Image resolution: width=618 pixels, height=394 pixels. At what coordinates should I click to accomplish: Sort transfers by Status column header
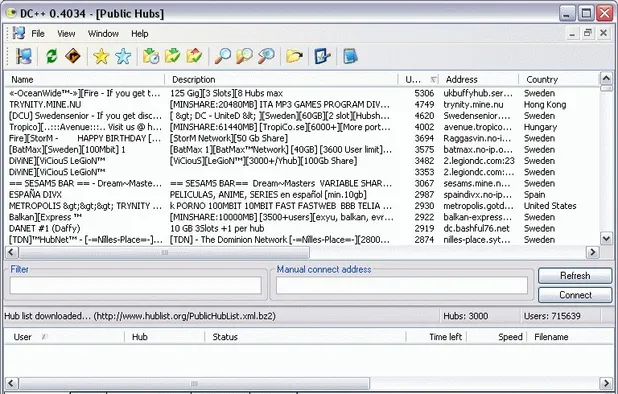(x=305, y=337)
